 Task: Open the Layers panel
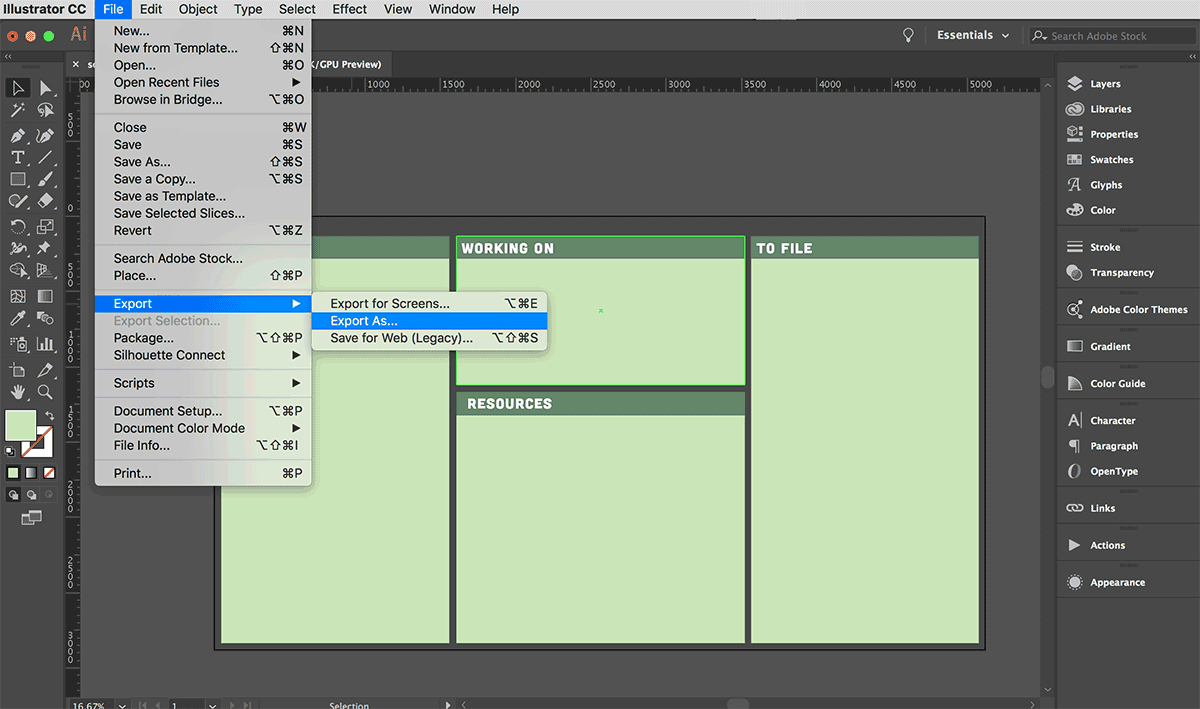(1104, 84)
